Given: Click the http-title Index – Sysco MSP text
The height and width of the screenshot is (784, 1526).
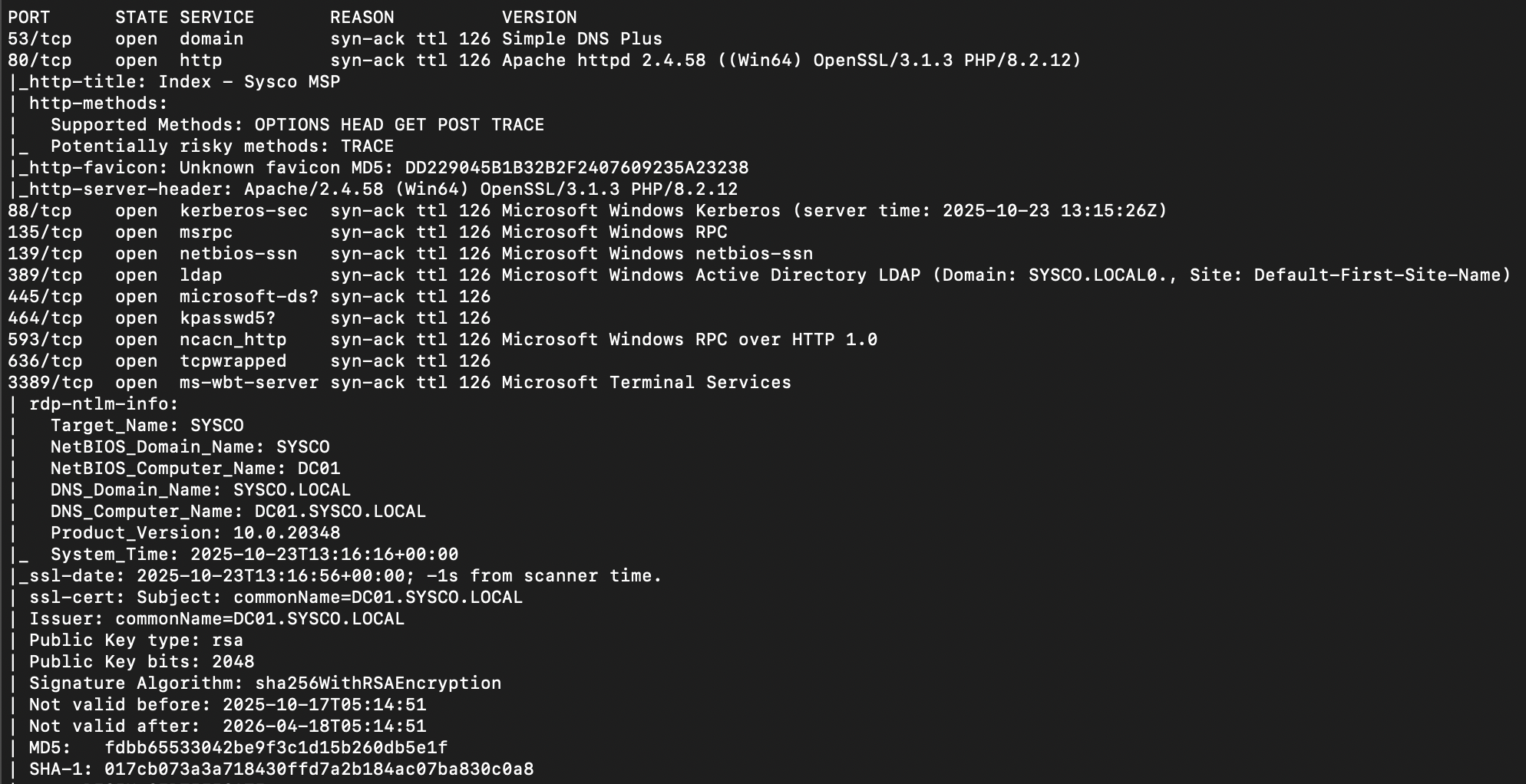Looking at the screenshot, I should point(249,81).
